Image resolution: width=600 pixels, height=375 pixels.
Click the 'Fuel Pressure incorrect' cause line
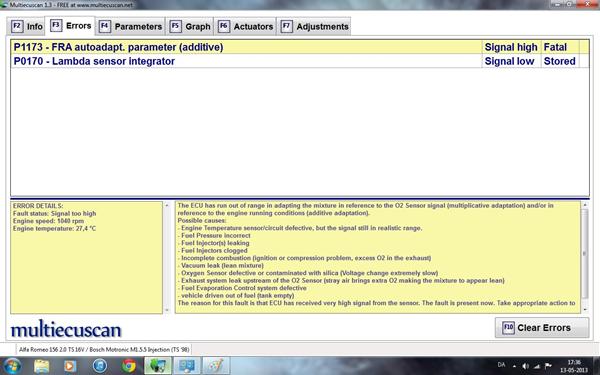214,235
